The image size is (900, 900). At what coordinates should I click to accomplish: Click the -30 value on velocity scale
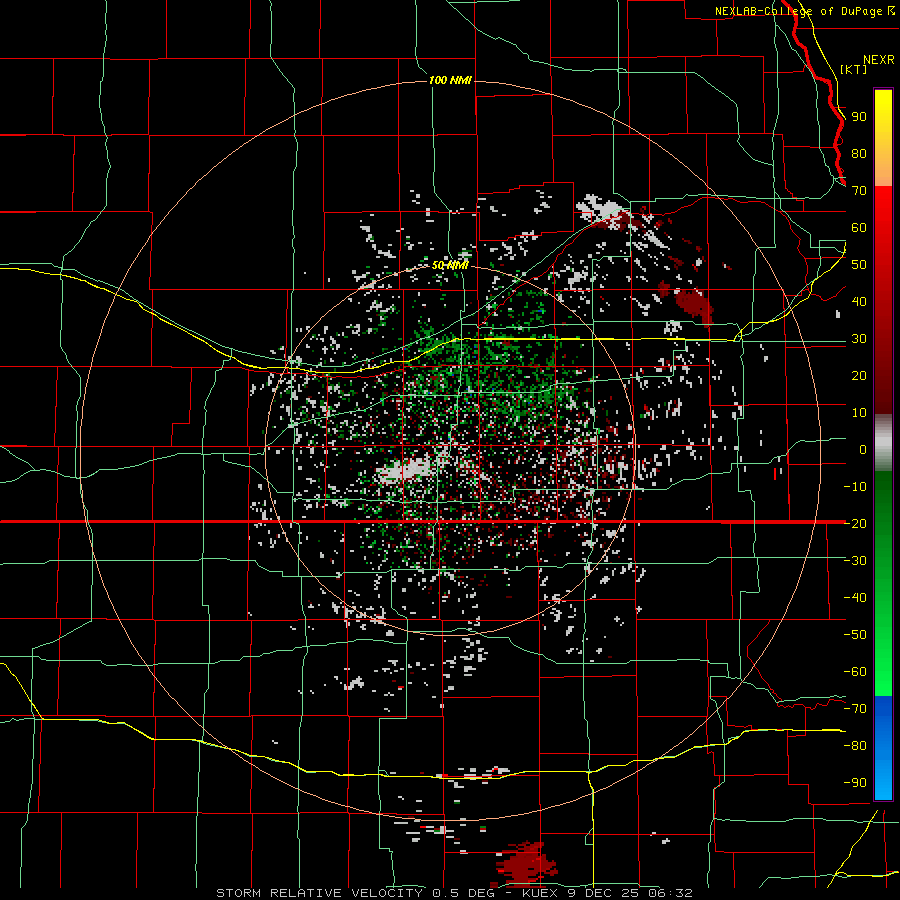click(855, 561)
